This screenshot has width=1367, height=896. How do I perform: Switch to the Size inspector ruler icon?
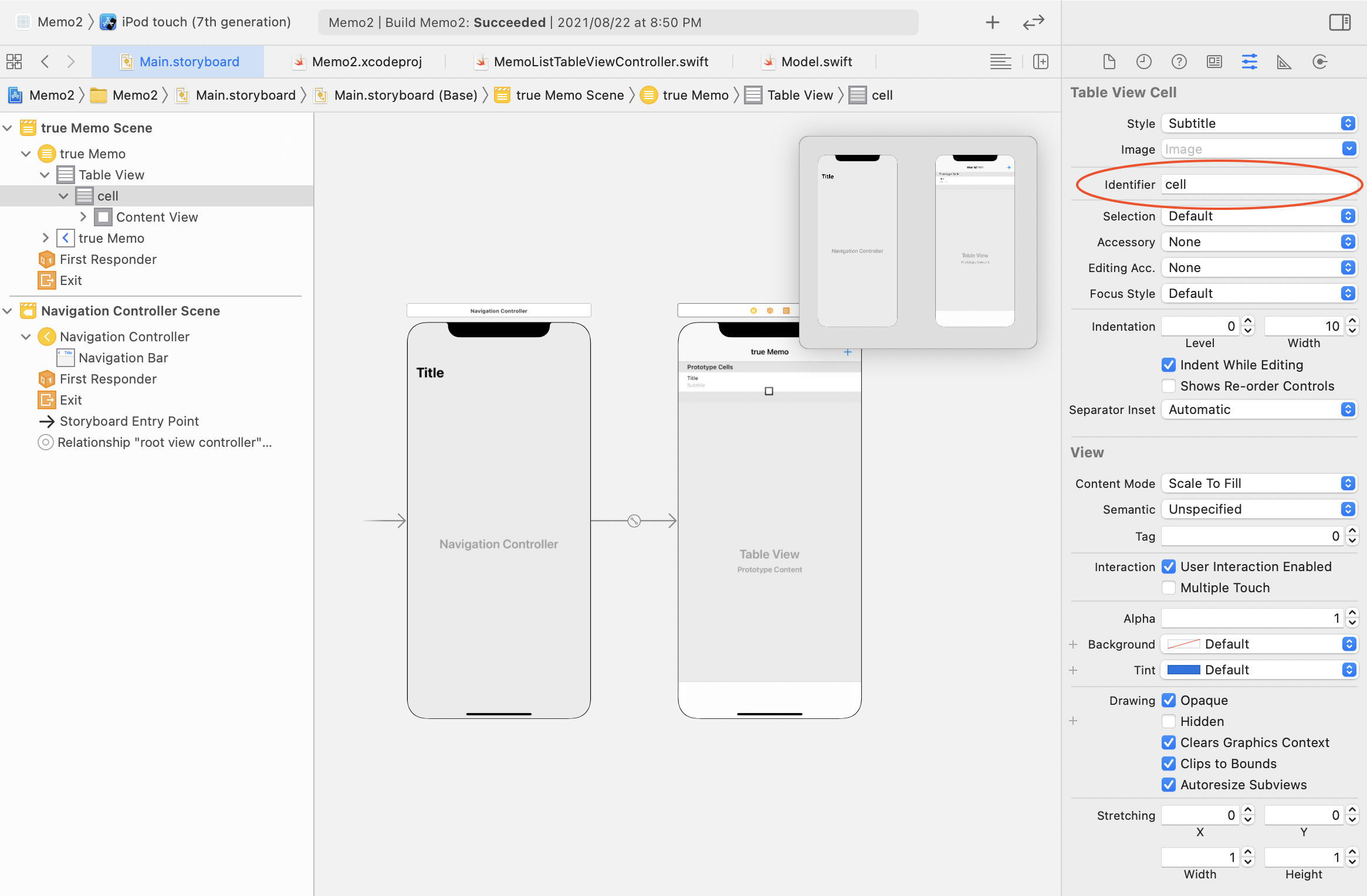(x=1284, y=62)
